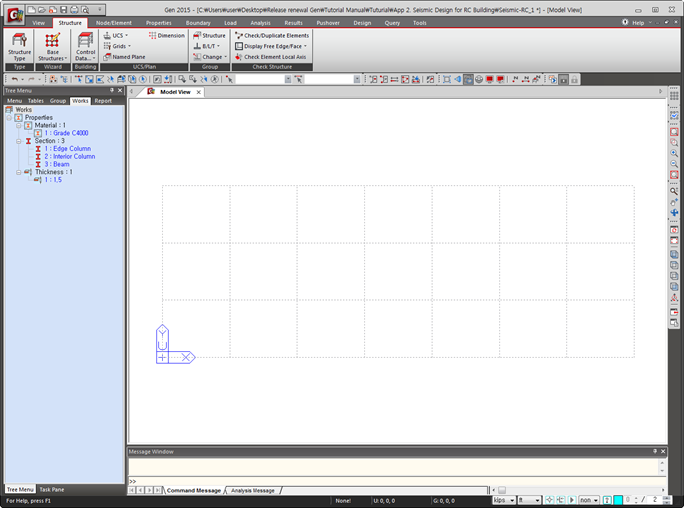The height and width of the screenshot is (508, 684).
Task: Click the cyan color swatch in status bar
Action: point(618,500)
